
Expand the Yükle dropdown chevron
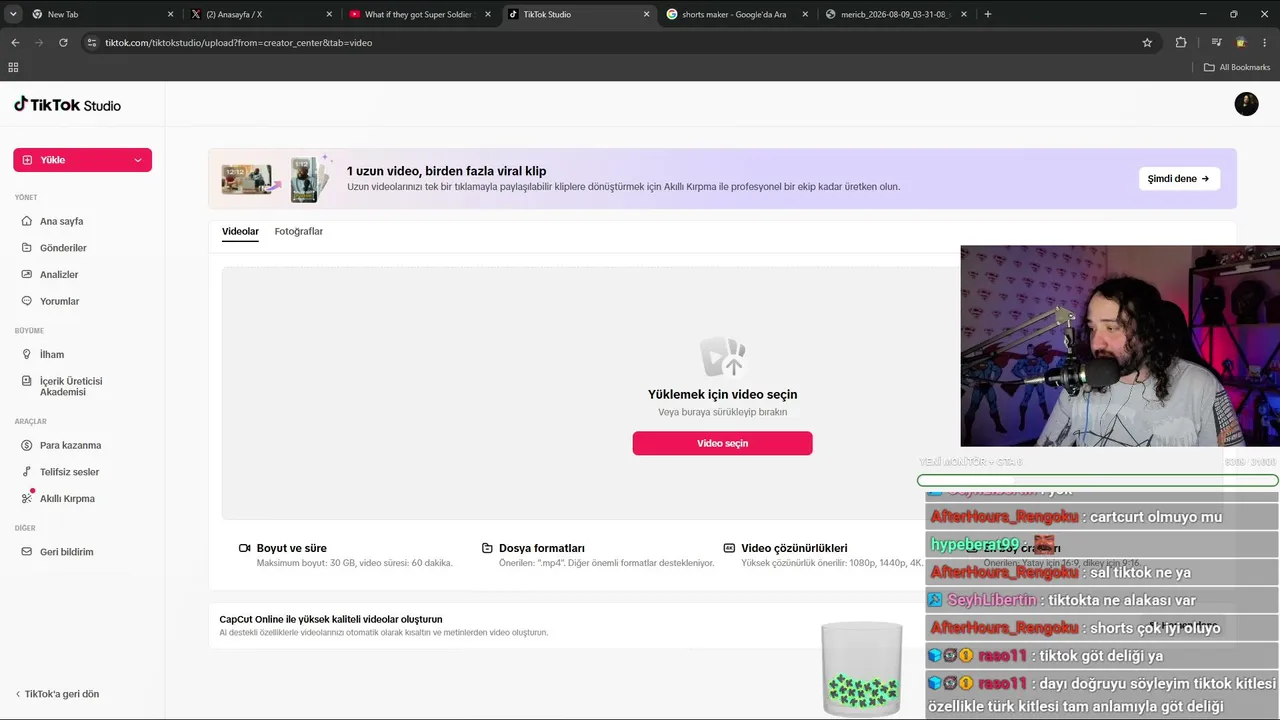pyautogui.click(x=138, y=160)
